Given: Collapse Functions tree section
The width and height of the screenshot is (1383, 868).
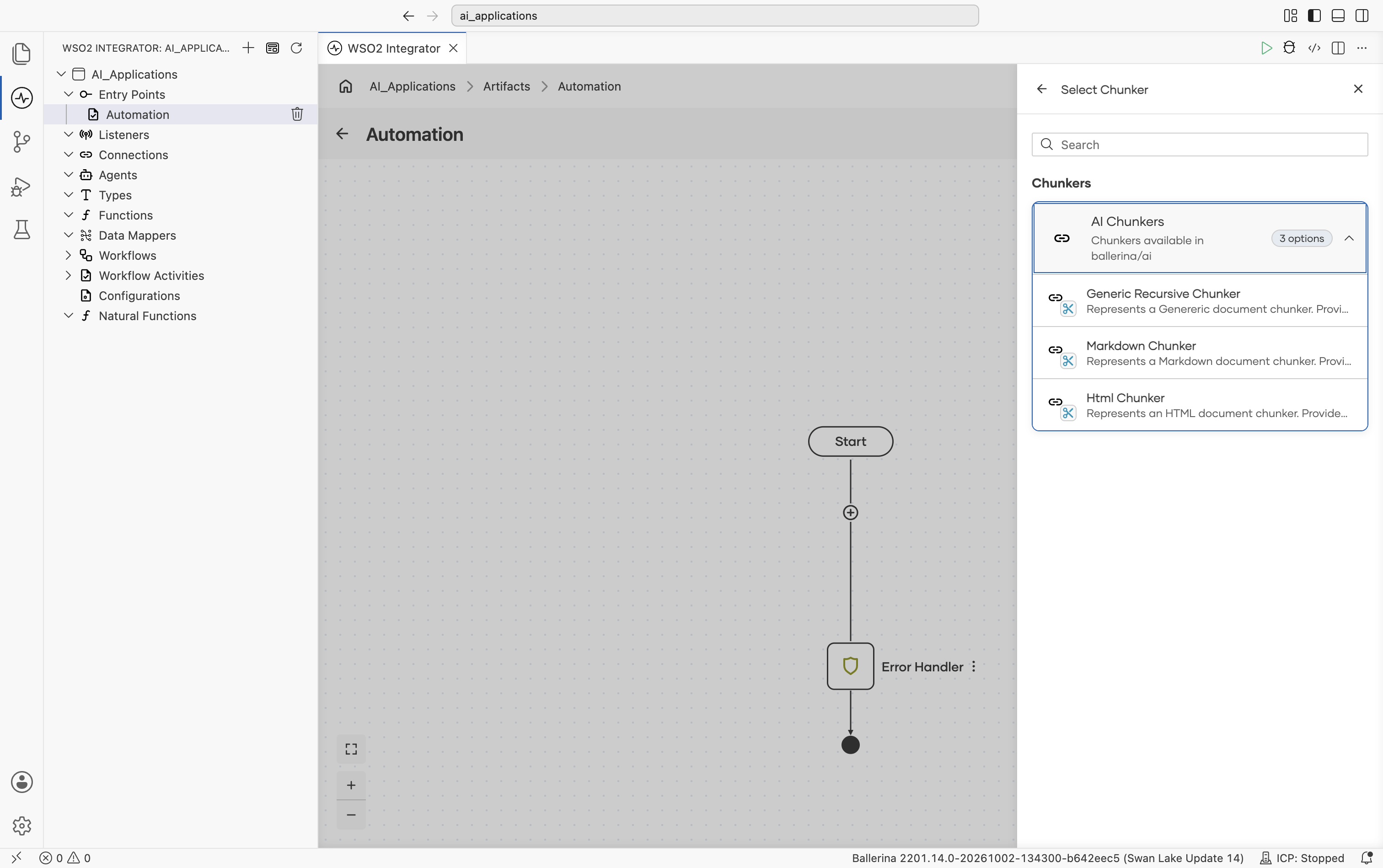Looking at the screenshot, I should point(68,214).
